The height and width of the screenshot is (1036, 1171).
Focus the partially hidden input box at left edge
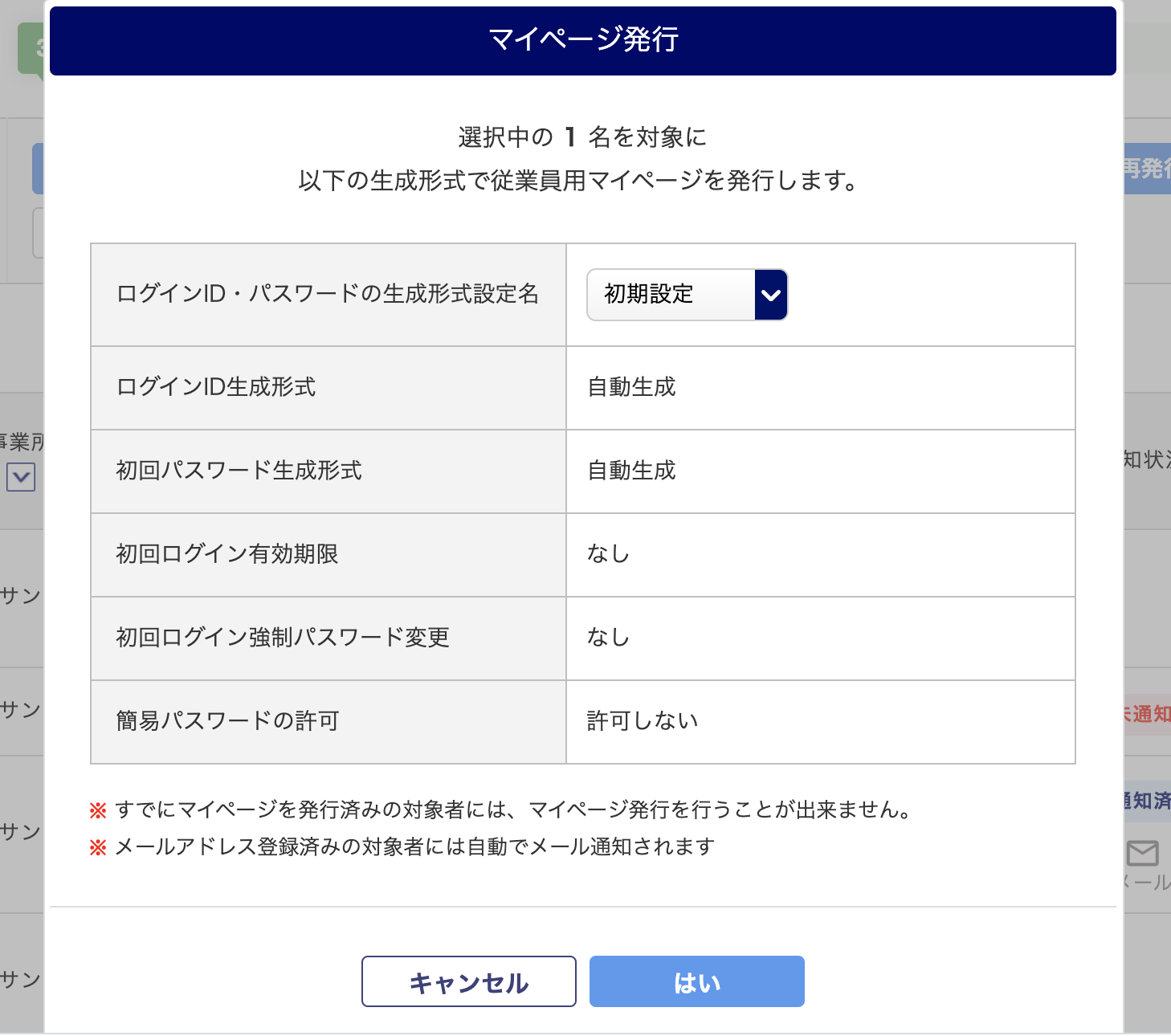pyautogui.click(x=38, y=233)
